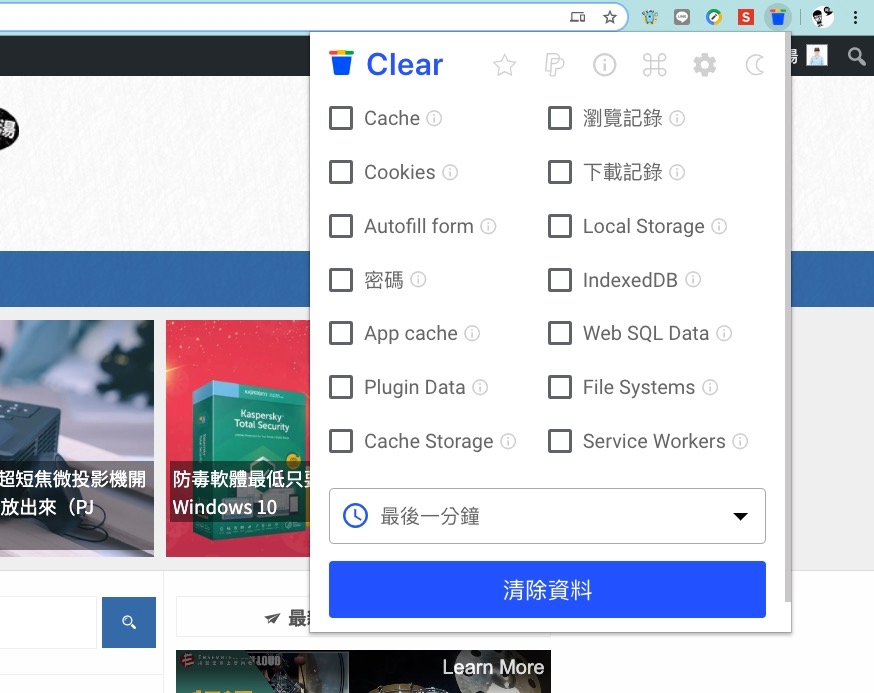Image resolution: width=874 pixels, height=693 pixels.
Task: Click the Clear extension icon in browser toolbar
Action: point(778,17)
